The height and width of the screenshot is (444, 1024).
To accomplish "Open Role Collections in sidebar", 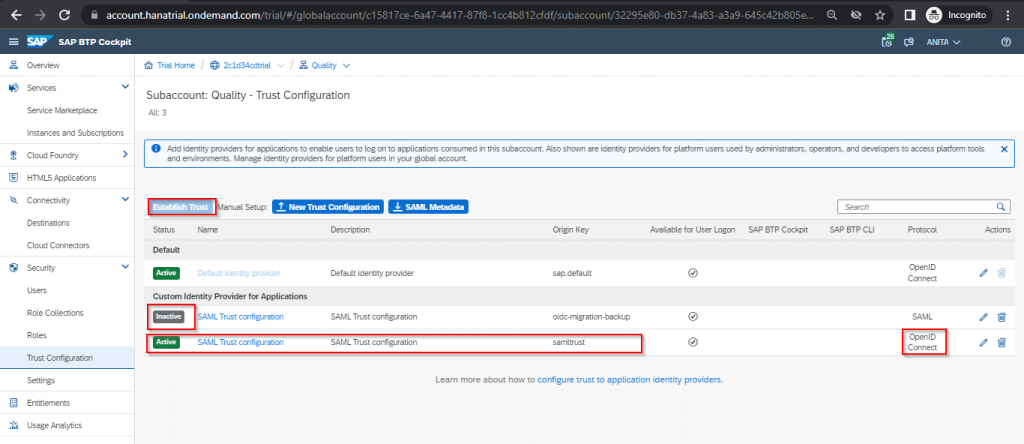I will tap(53, 313).
